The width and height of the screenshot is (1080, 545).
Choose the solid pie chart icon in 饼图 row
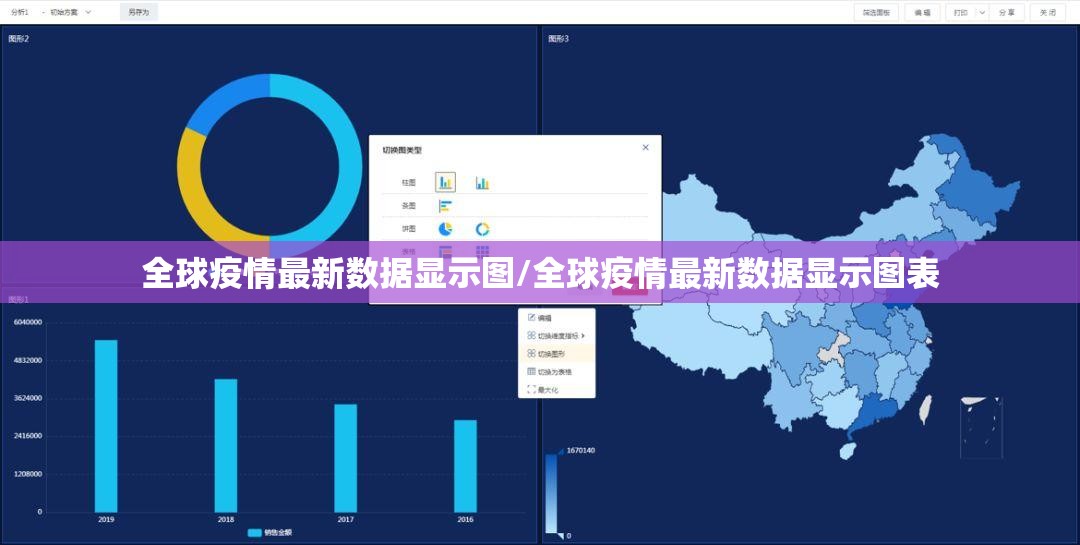[x=445, y=229]
